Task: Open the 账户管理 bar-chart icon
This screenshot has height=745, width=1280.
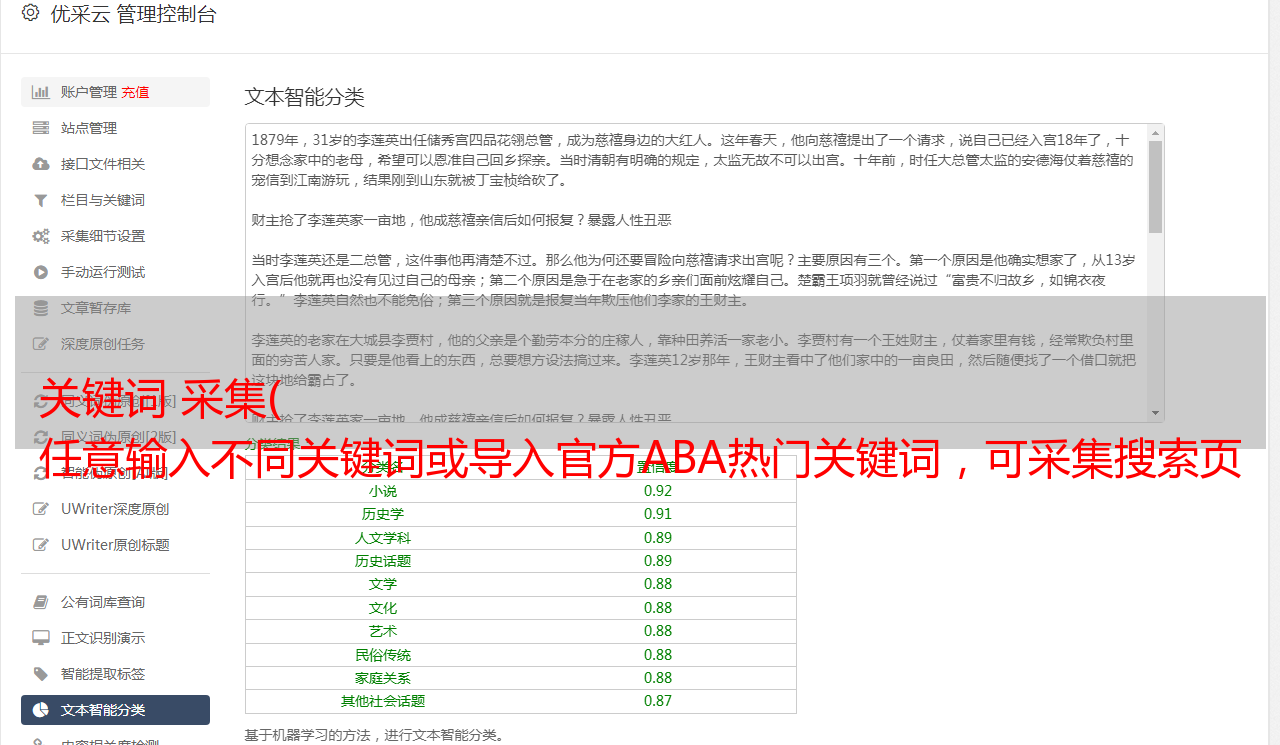Action: coord(41,92)
